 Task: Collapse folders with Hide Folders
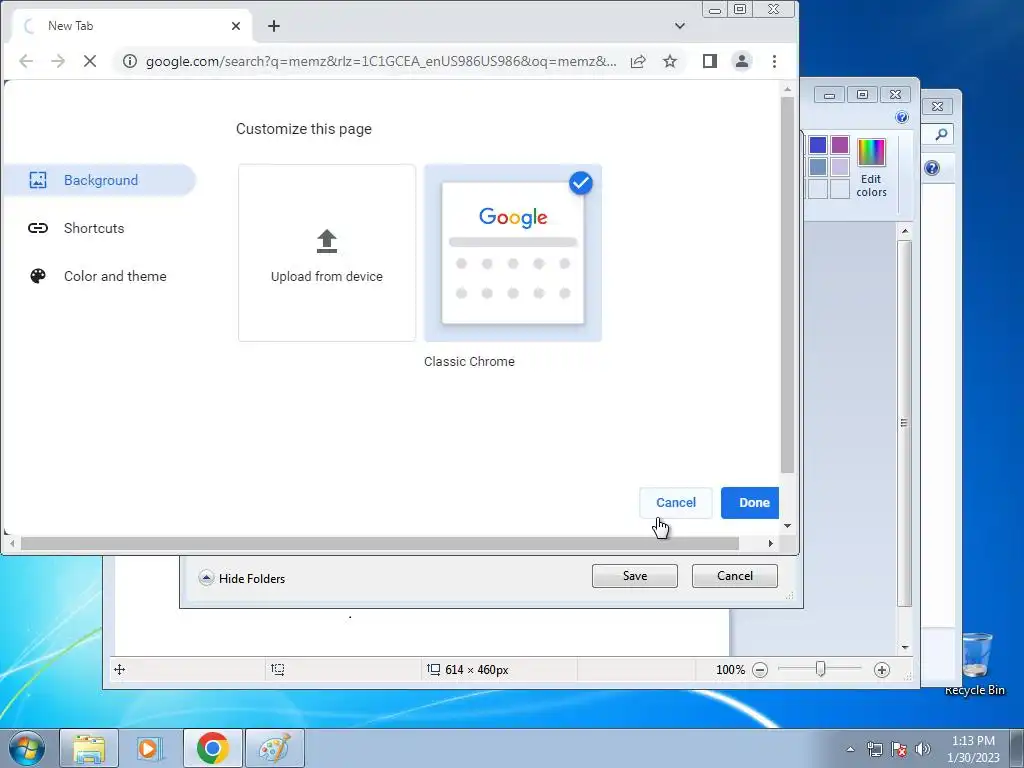pos(242,579)
